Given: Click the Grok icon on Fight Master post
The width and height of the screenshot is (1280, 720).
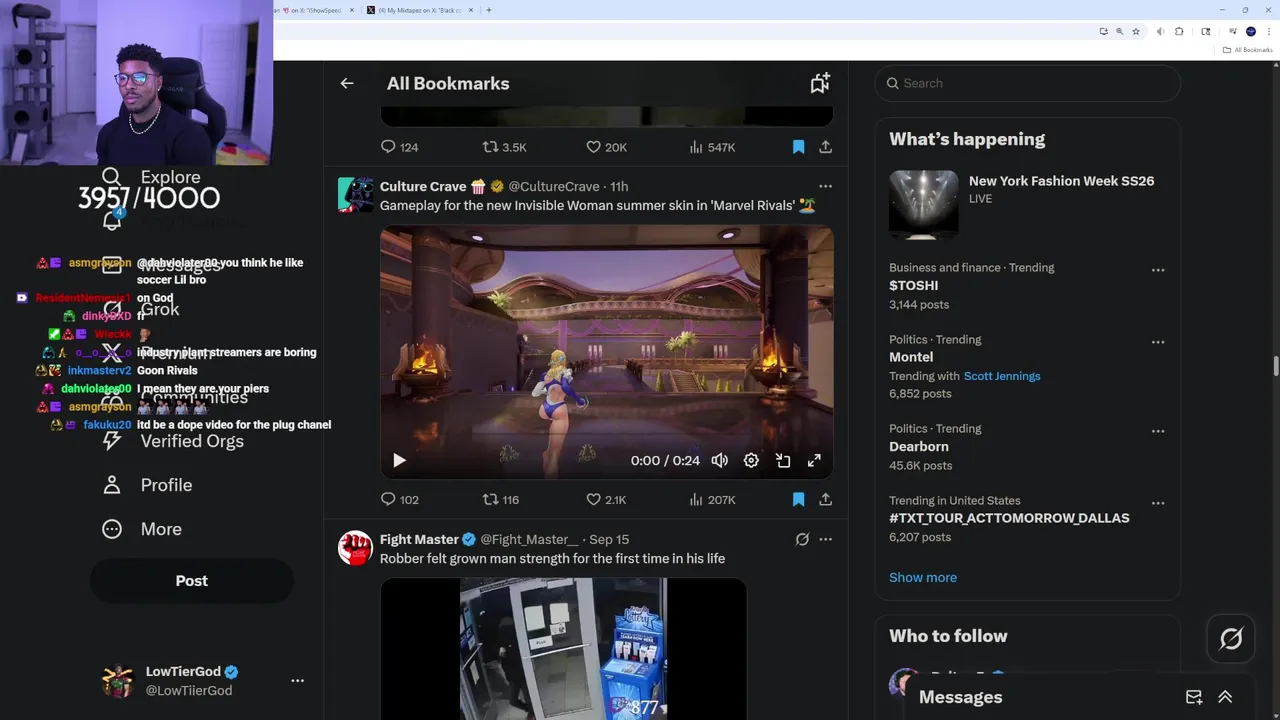Looking at the screenshot, I should click(802, 539).
